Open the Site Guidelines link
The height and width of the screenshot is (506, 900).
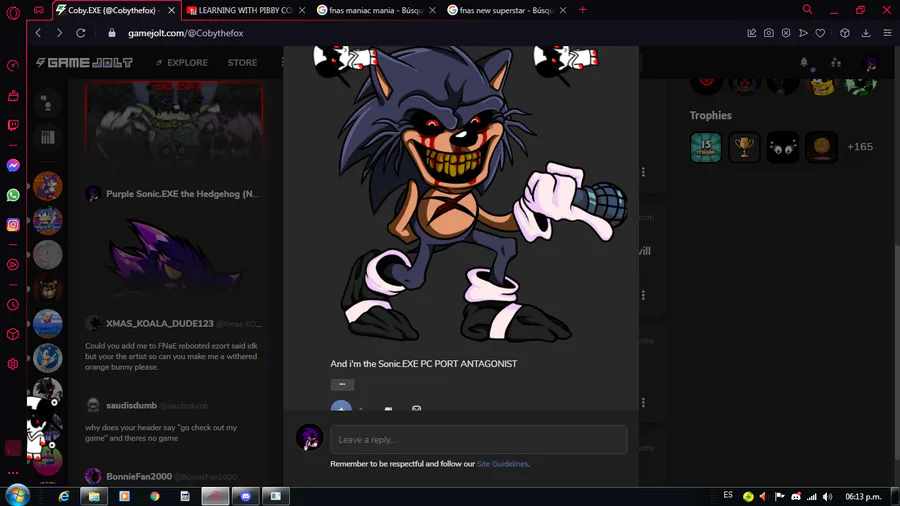502,464
